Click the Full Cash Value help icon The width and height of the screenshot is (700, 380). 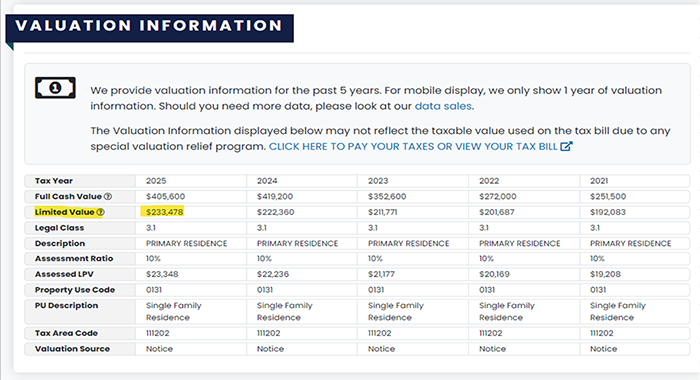(x=108, y=196)
